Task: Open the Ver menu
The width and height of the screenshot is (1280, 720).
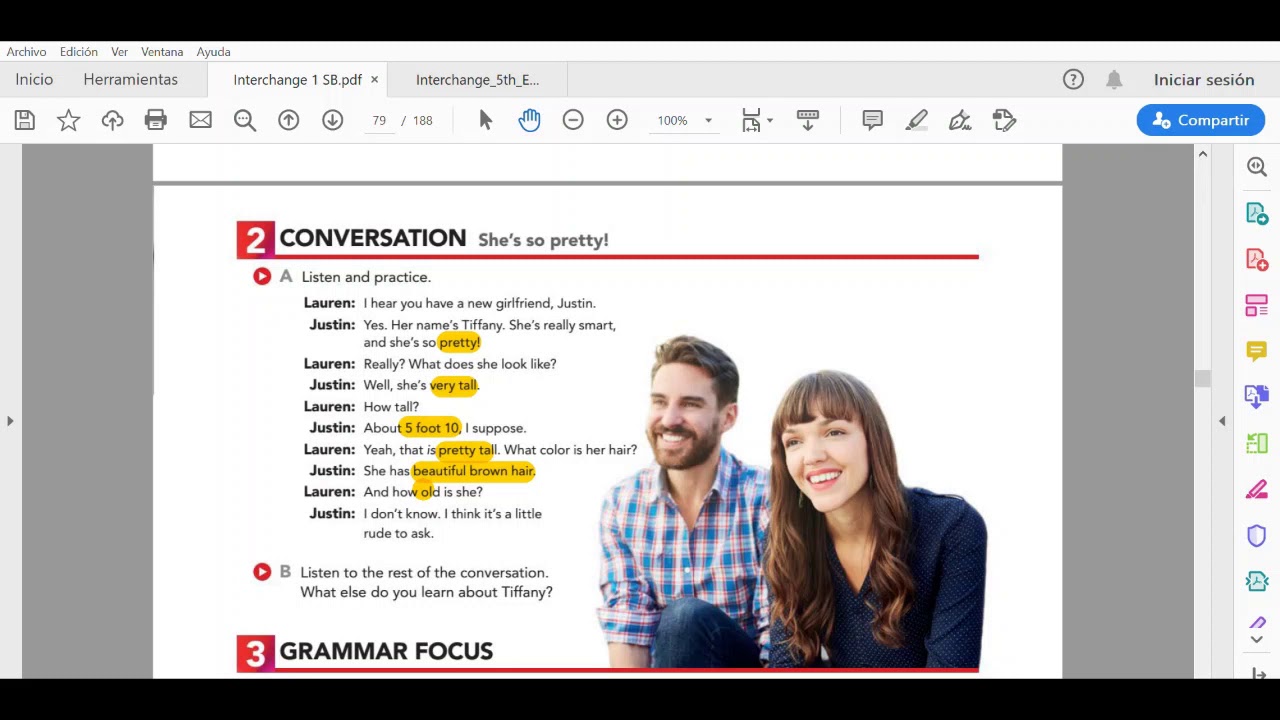Action: click(119, 52)
